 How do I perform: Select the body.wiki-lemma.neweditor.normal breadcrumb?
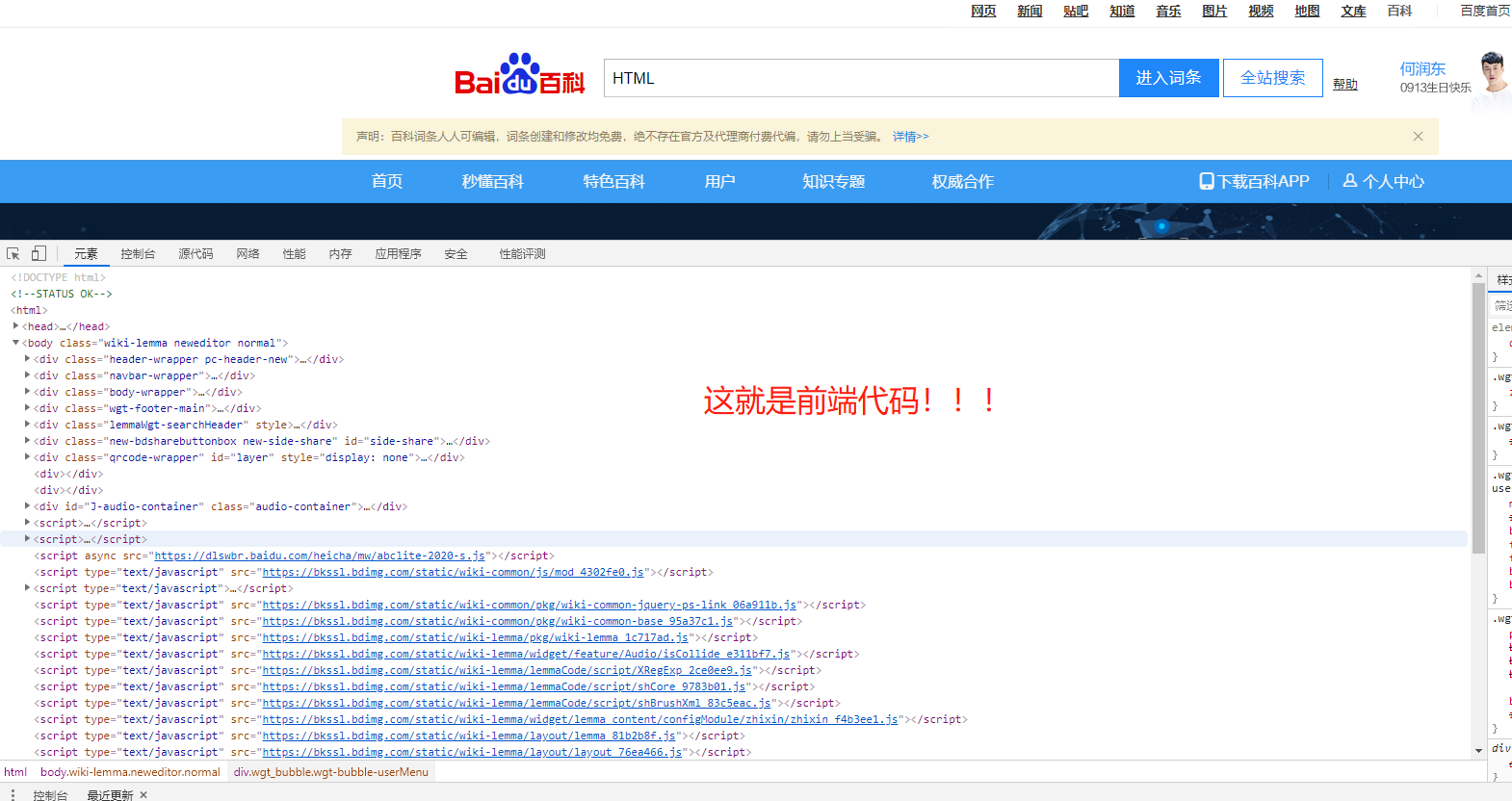(x=130, y=772)
